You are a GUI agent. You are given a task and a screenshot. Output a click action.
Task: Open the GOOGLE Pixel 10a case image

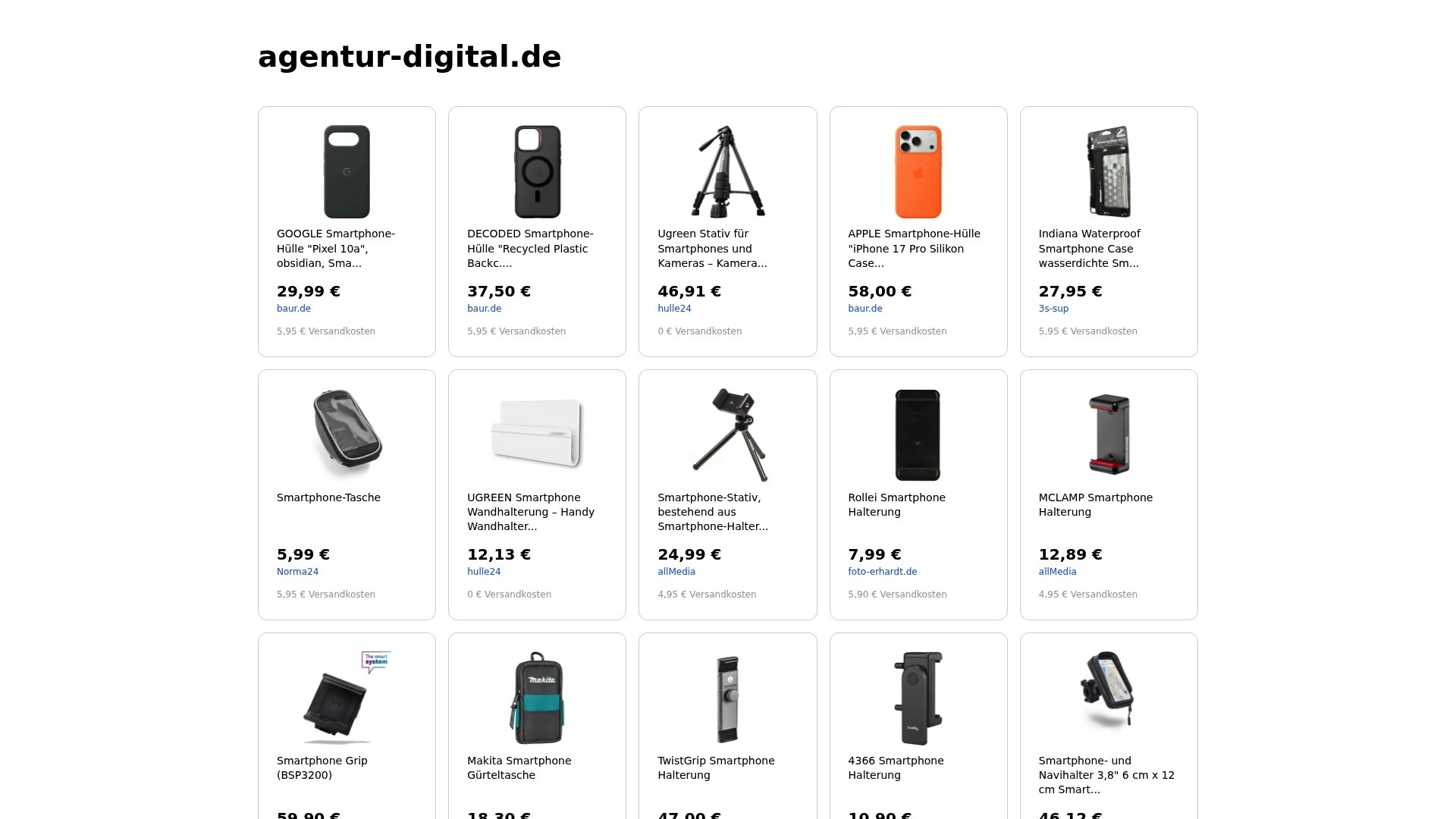point(347,172)
